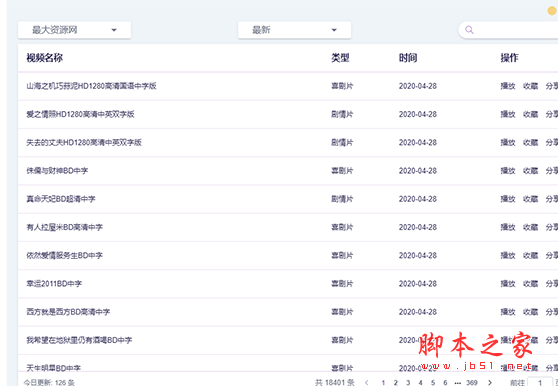Favorite 西方就是西方 via 收藏
Image resolution: width=558 pixels, height=386 pixels.
pyautogui.click(x=531, y=312)
